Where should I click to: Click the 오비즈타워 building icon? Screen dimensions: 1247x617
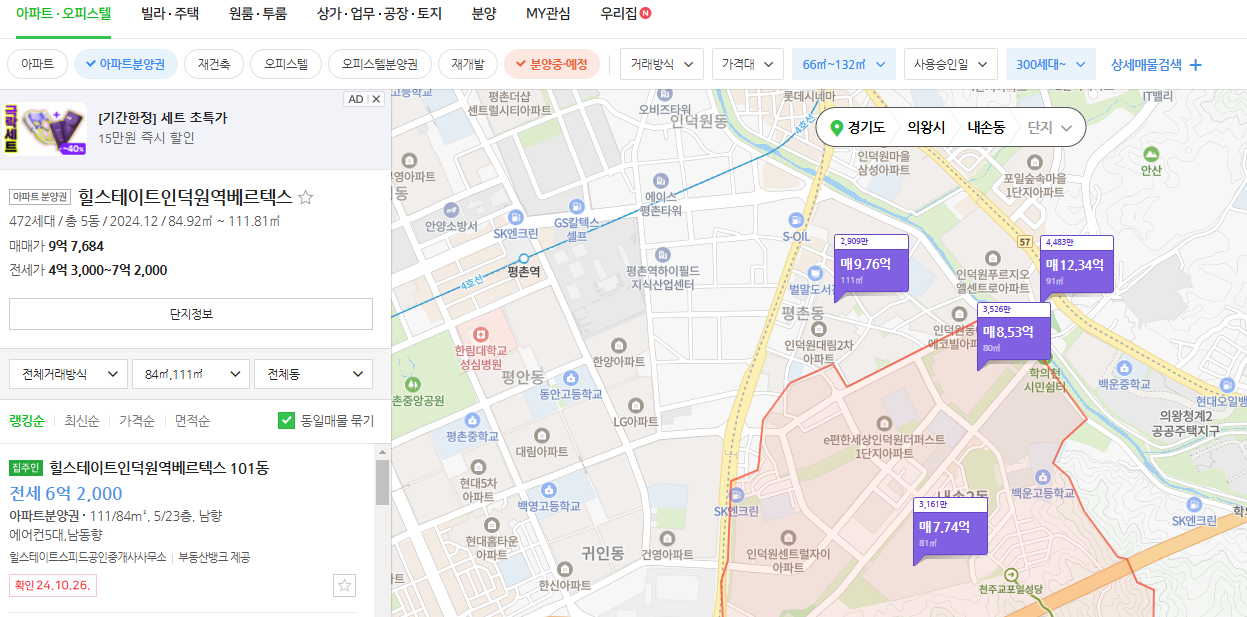pos(665,92)
